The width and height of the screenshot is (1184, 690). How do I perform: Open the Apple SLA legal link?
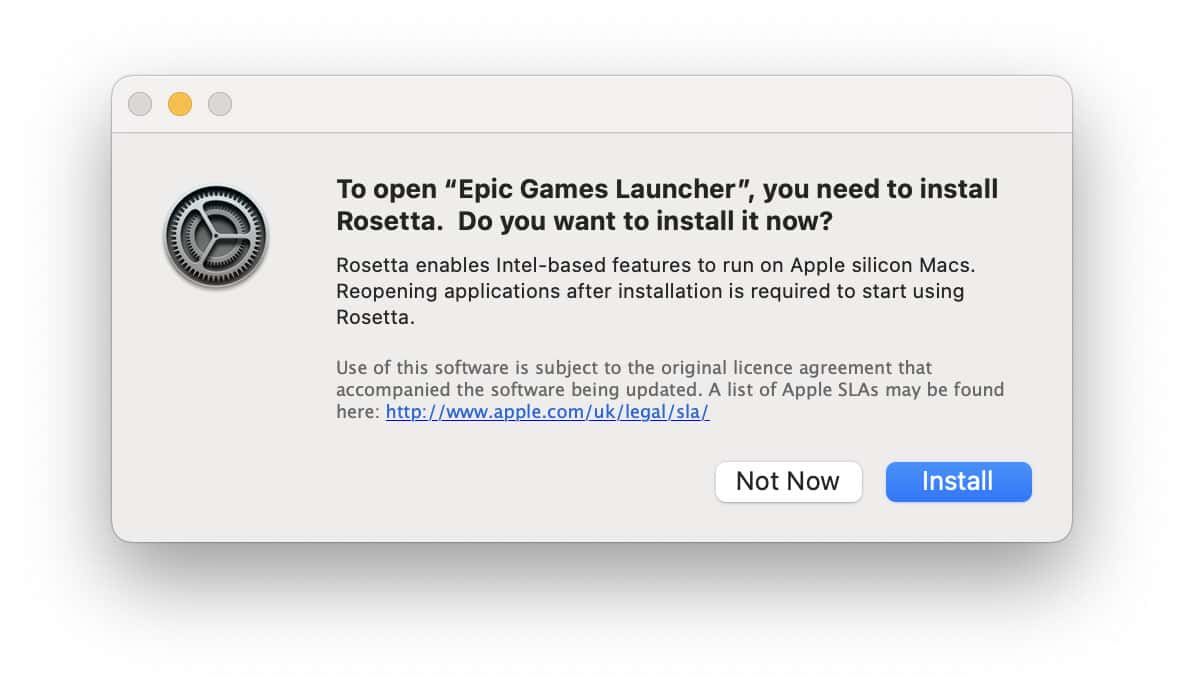coord(547,412)
